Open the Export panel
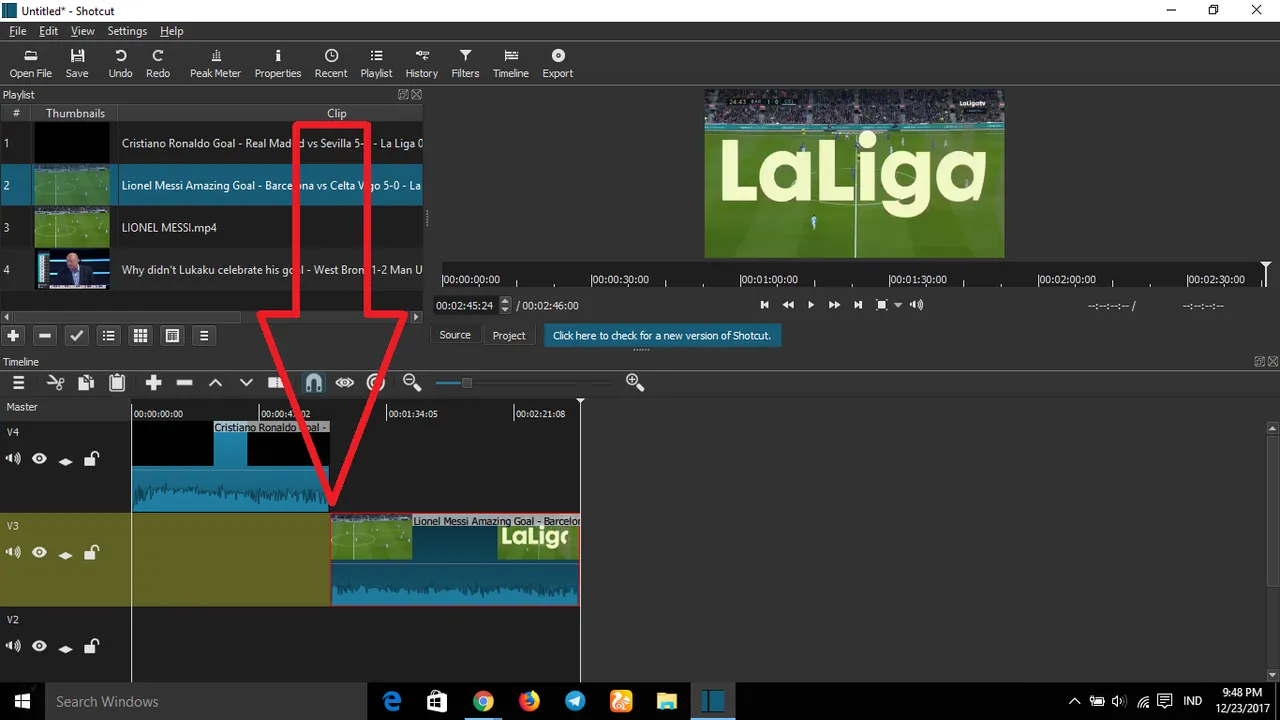The height and width of the screenshot is (720, 1280). 558,64
